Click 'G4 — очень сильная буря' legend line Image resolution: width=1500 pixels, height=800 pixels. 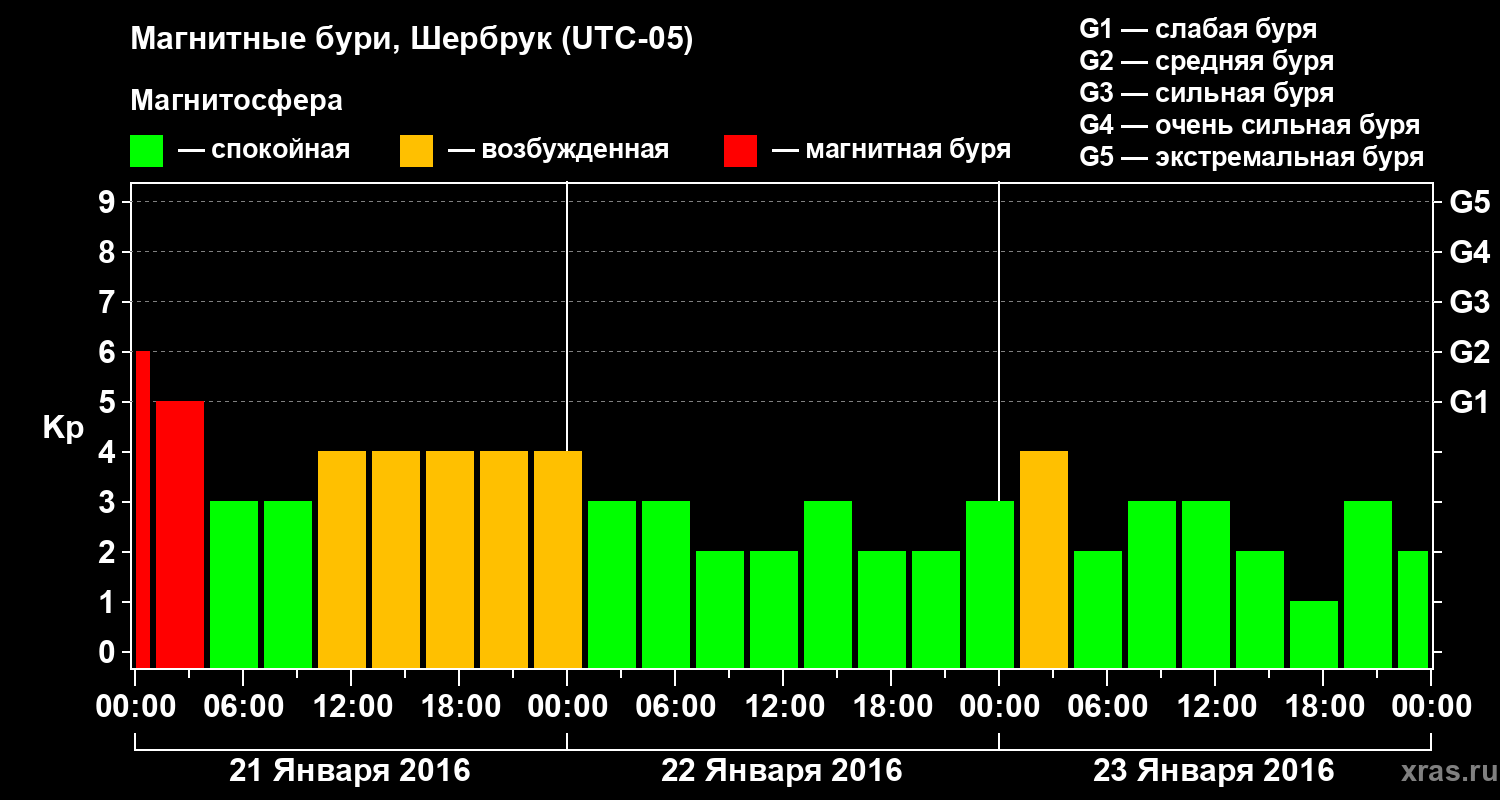[1250, 125]
